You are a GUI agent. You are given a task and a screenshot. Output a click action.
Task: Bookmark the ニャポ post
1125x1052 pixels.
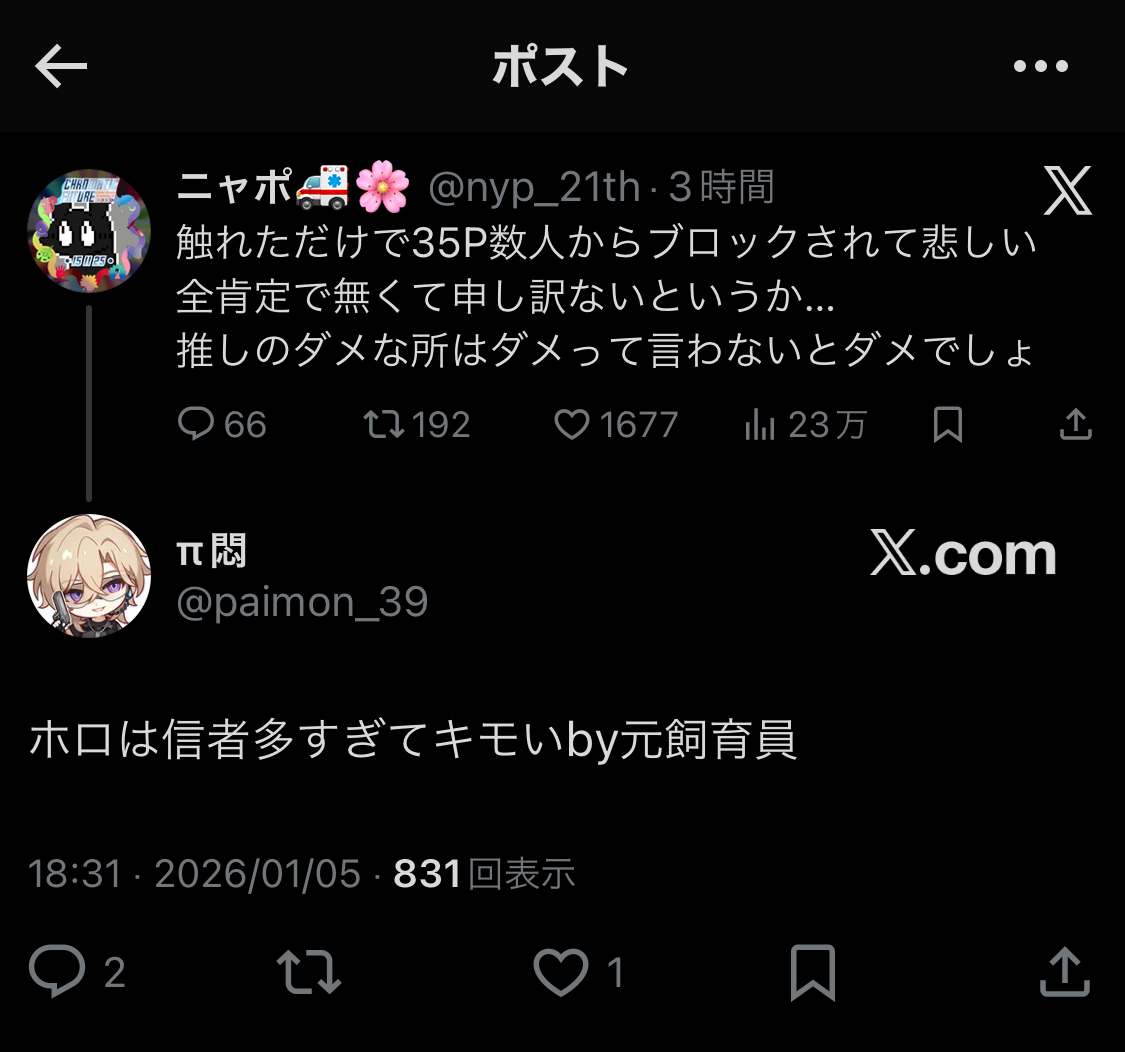947,424
